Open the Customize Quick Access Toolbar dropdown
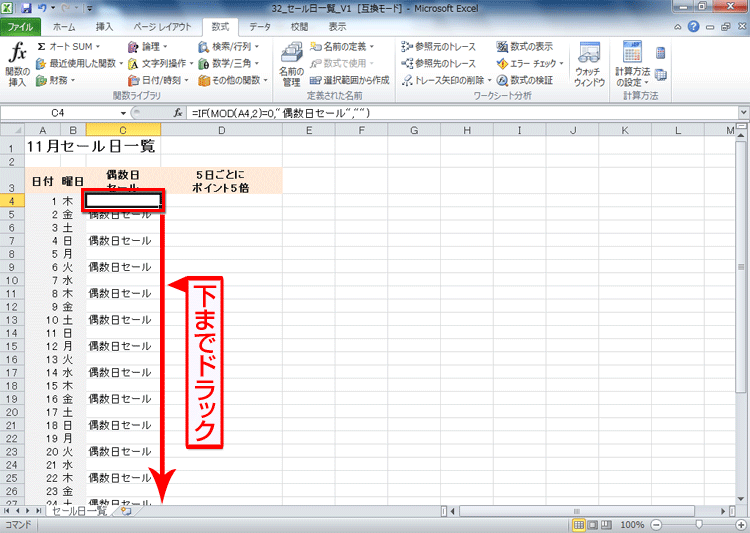Screen dimensions: 750x533 point(89,8)
